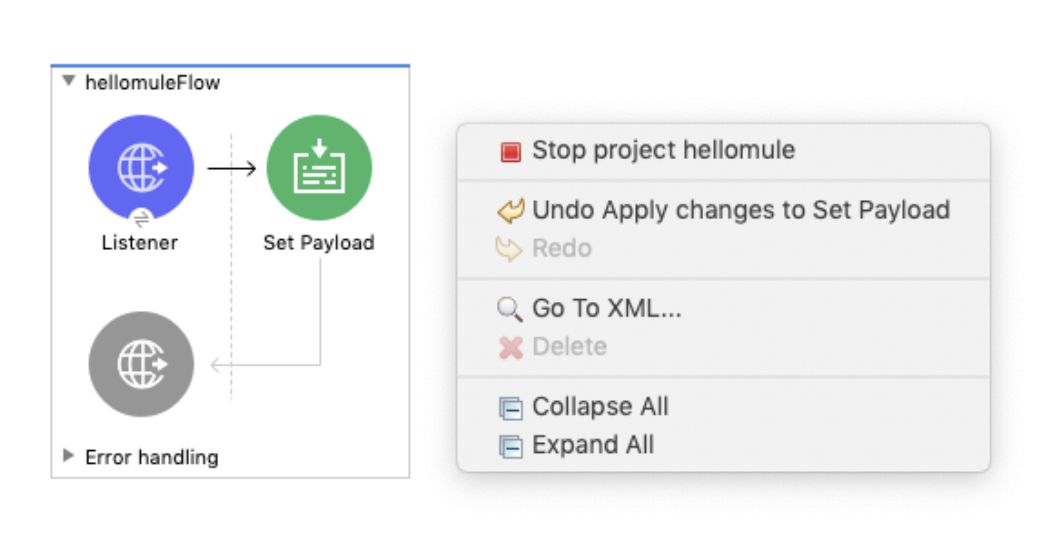Viewport: 1060px width, 540px height.
Task: Click the Listener text label
Action: (x=140, y=242)
